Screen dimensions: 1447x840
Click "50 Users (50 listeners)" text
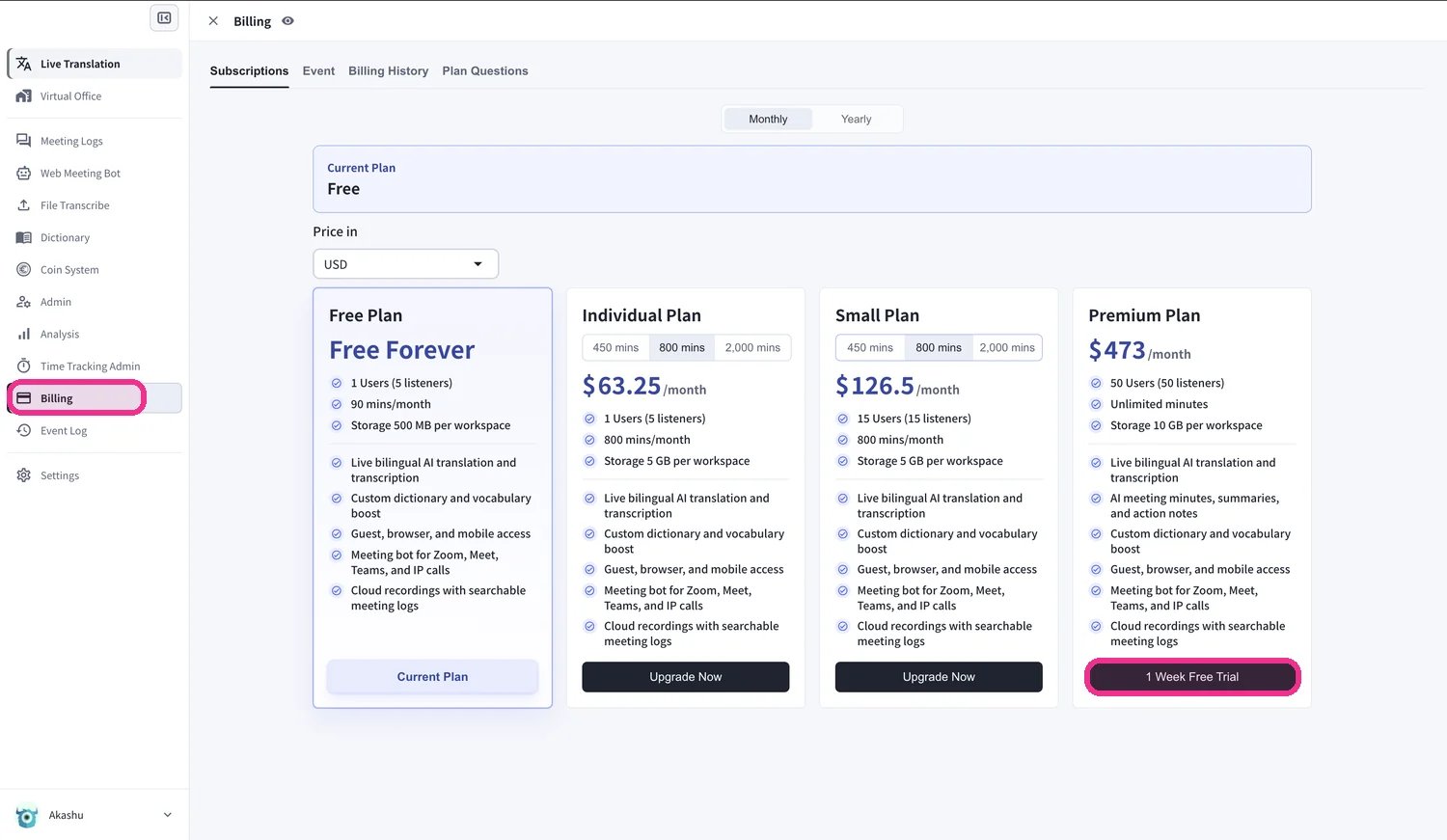pos(1167,383)
